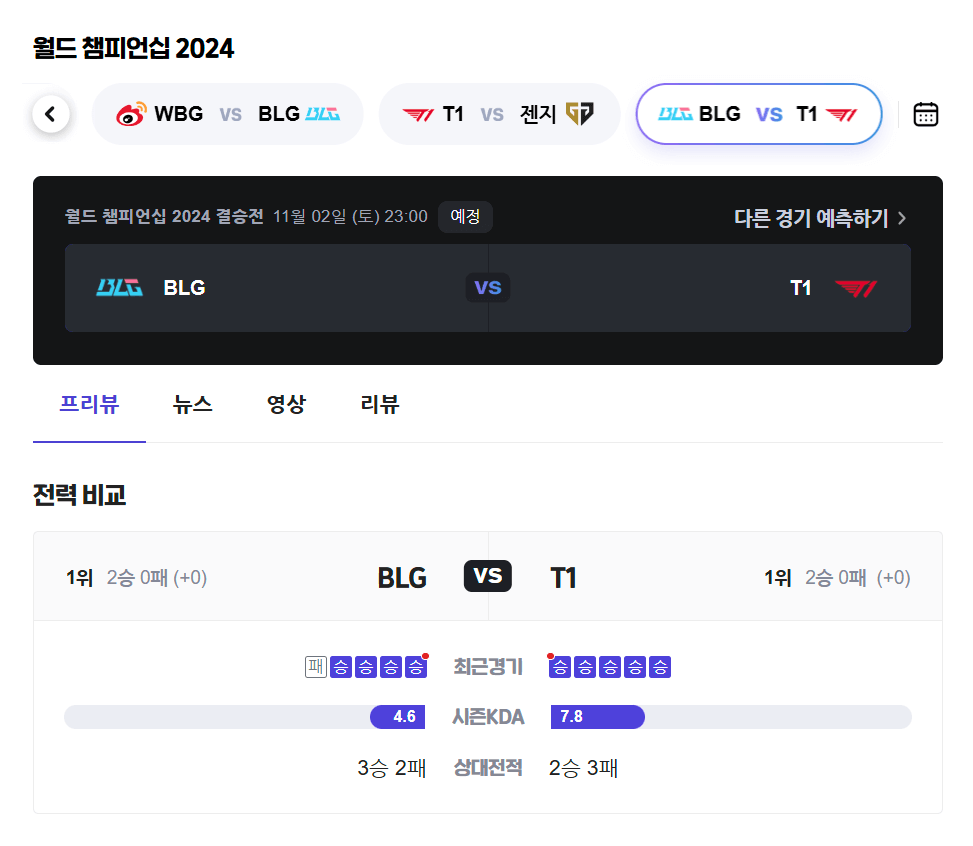Click the previous matches navigation arrow

coord(50,113)
